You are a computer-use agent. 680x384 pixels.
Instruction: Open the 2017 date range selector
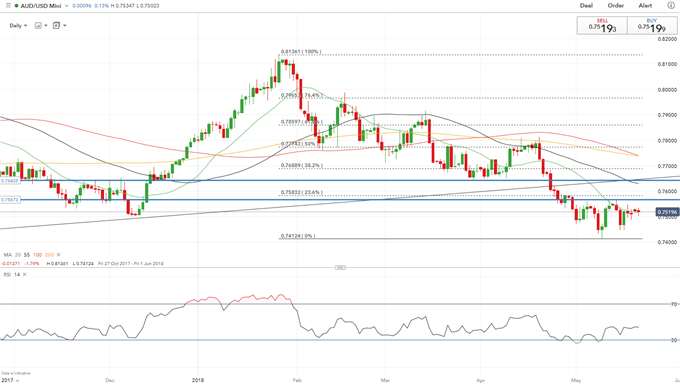pos(10,380)
